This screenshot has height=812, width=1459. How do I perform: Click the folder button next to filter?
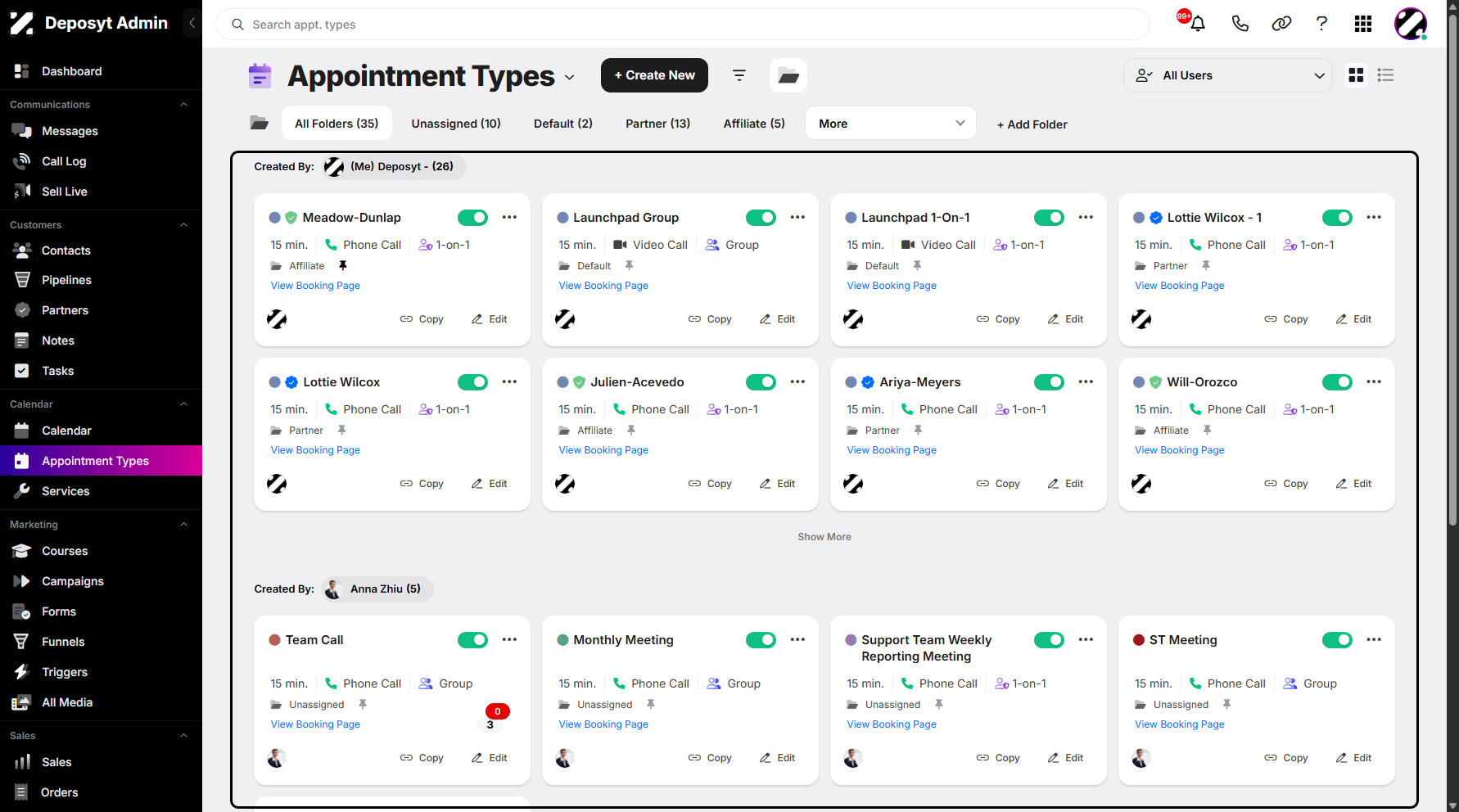pos(788,75)
